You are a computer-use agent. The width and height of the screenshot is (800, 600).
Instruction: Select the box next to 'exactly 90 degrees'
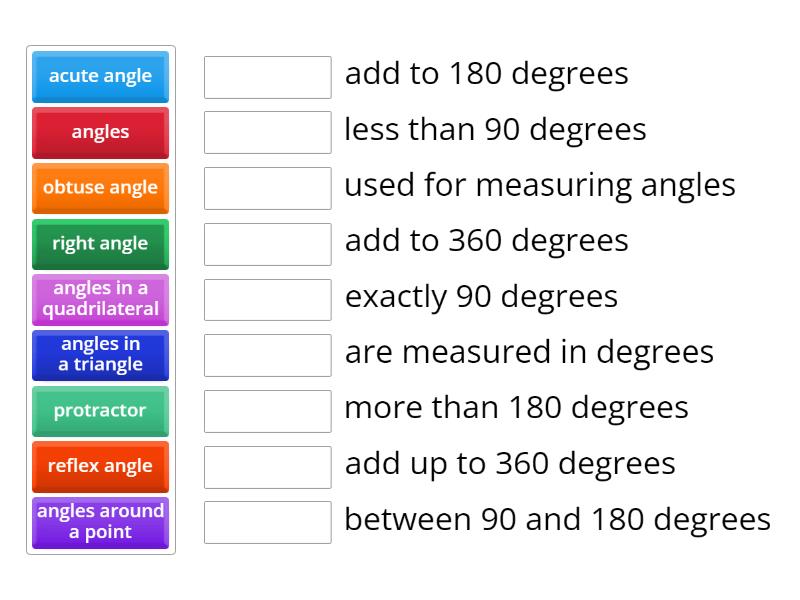(267, 299)
